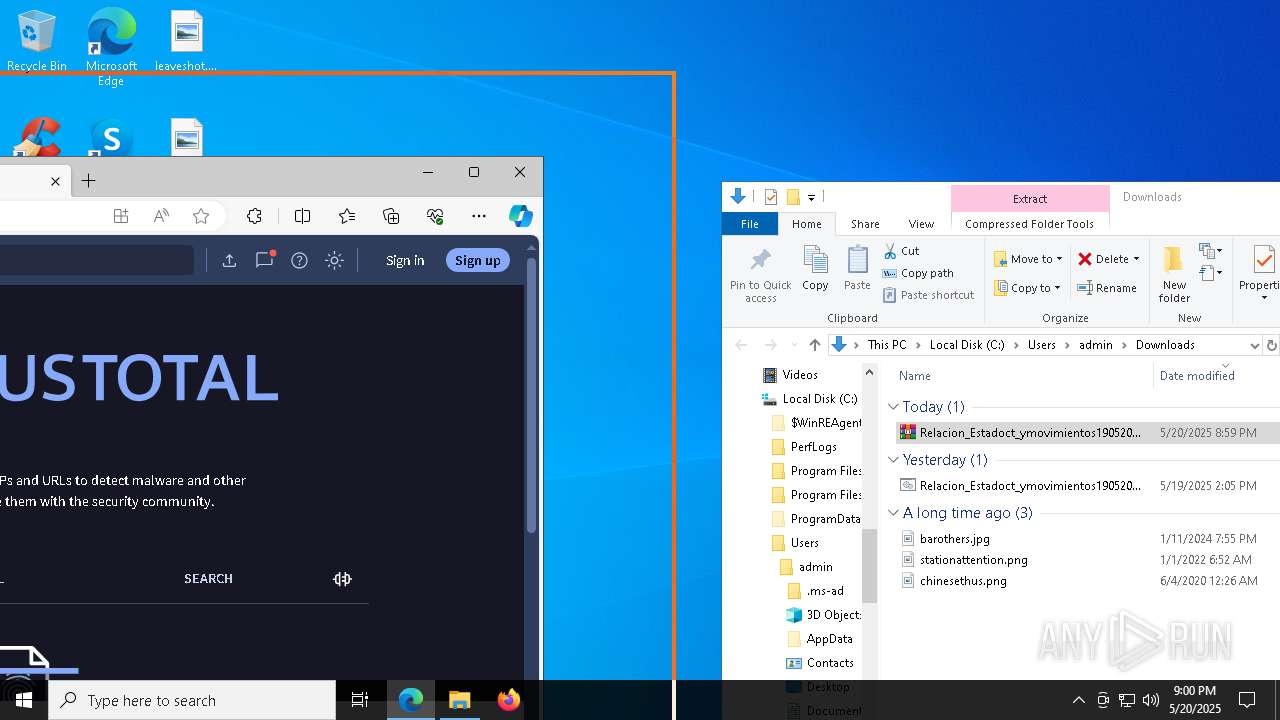Open VirusTotal help question icon
This screenshot has width=1280, height=720.
[299, 260]
